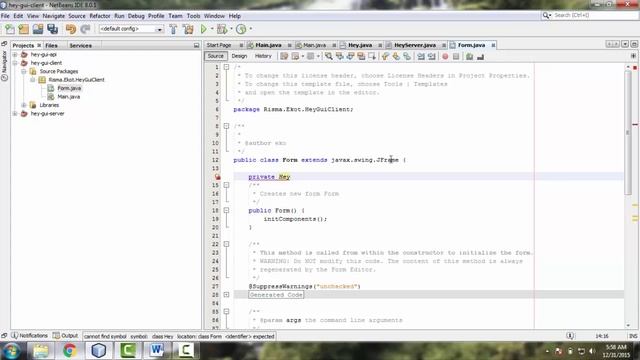The width and height of the screenshot is (640, 360).
Task: Click the Clean and Build icon
Action: tap(188, 29)
